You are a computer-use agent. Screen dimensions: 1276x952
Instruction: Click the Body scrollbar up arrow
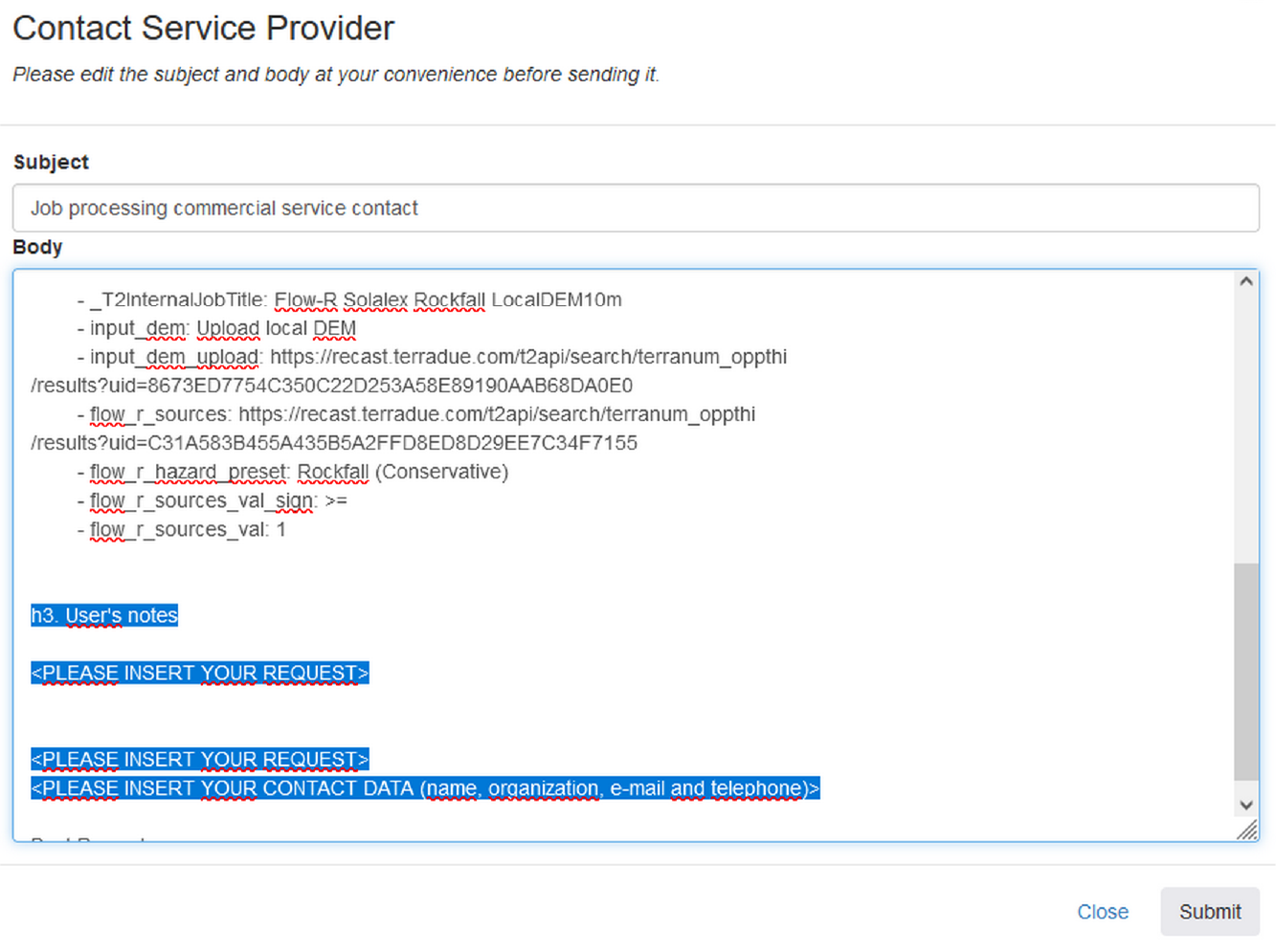tap(1245, 281)
